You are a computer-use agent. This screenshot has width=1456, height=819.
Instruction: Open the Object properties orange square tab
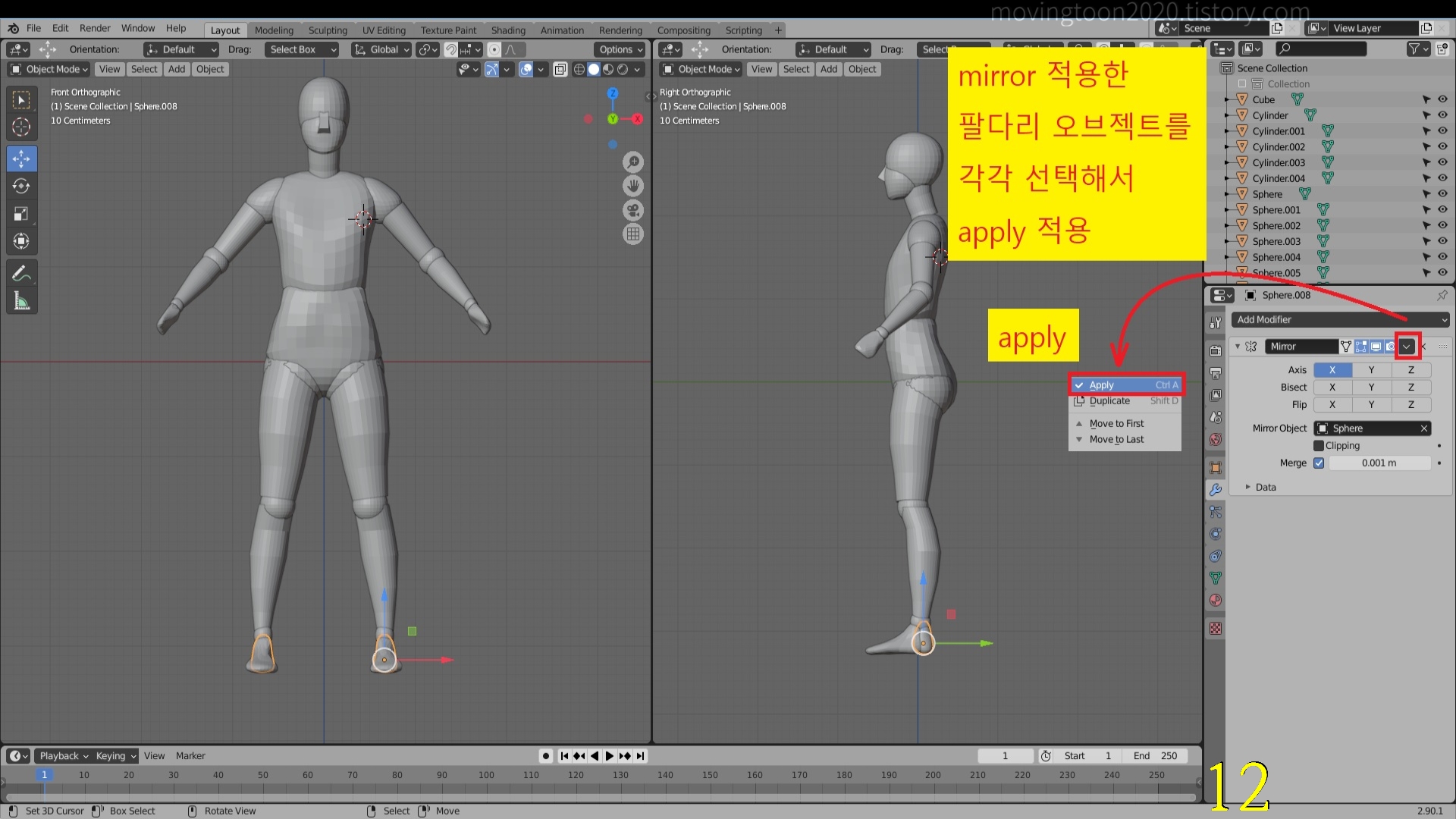click(x=1216, y=468)
